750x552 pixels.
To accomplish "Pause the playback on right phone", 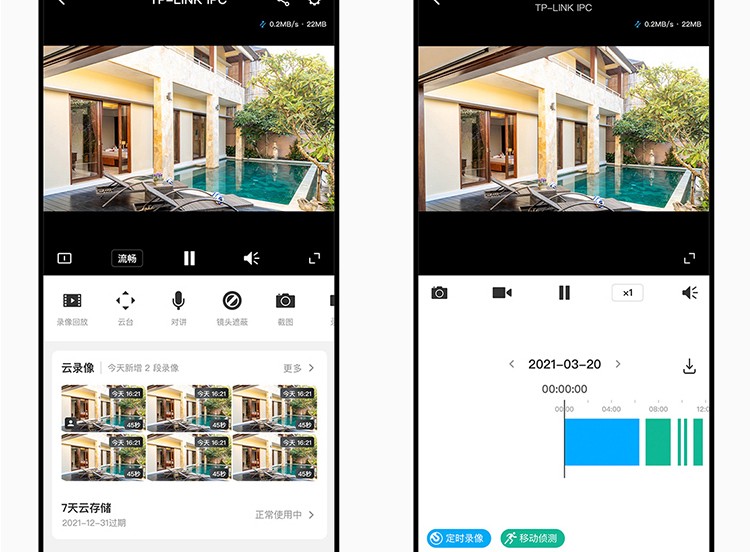I will click(x=564, y=293).
